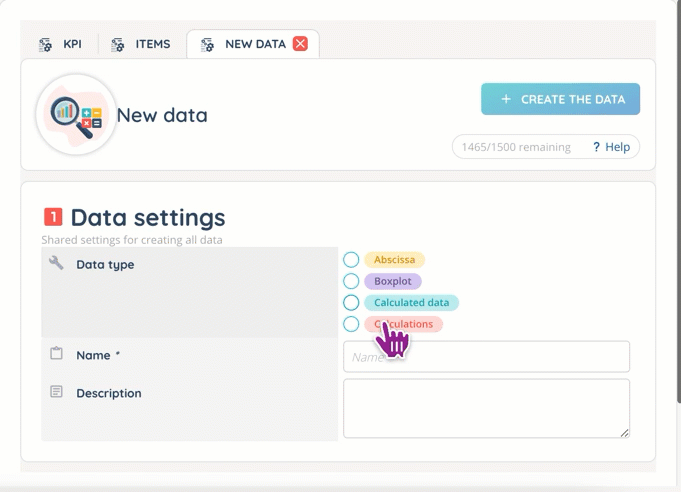Click the plus icon on Create button
The width and height of the screenshot is (681, 492).
coord(506,99)
